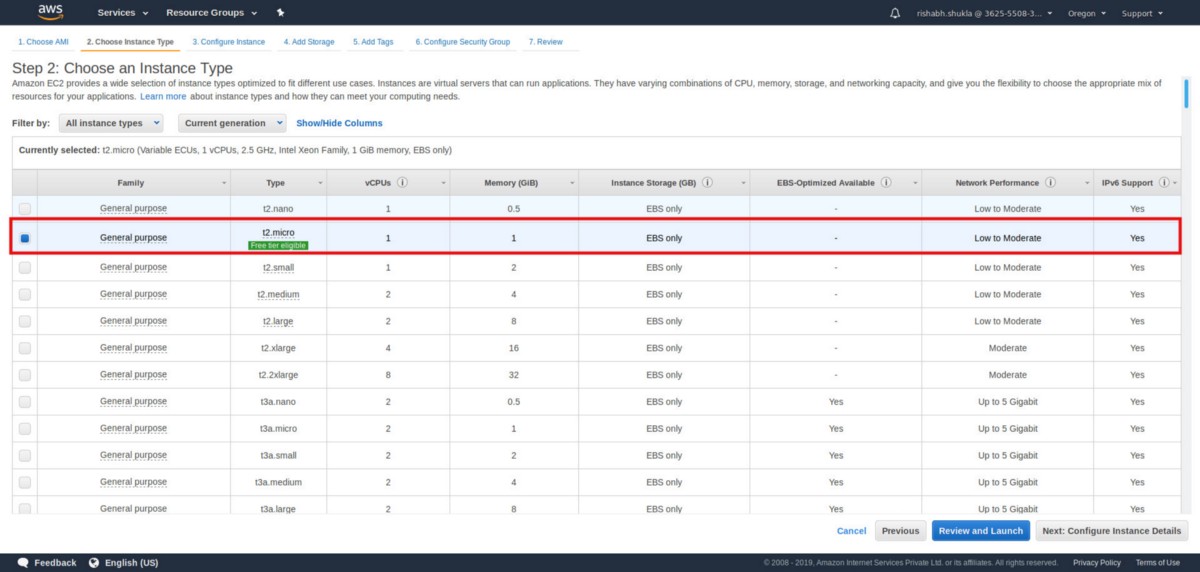
Task: Click the t2.2xlarge type cell
Action: point(278,375)
